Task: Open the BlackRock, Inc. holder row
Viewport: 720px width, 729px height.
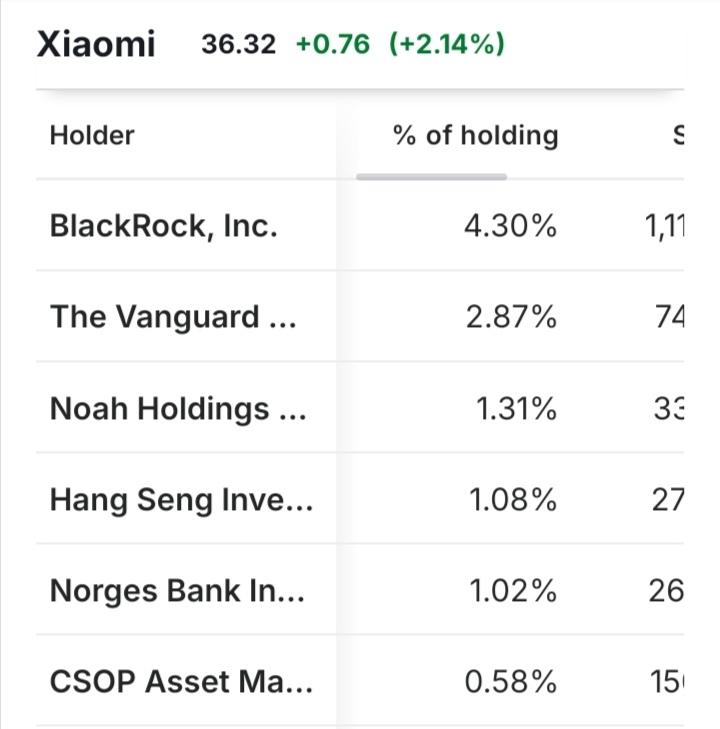Action: pyautogui.click(x=164, y=227)
